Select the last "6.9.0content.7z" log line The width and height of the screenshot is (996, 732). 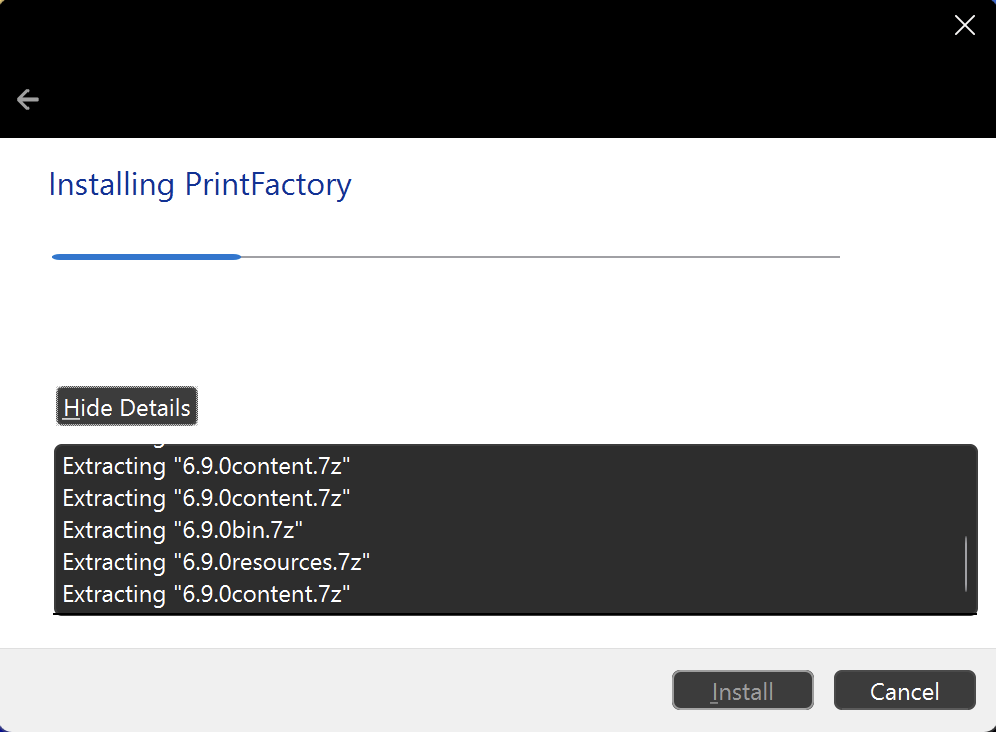click(206, 594)
